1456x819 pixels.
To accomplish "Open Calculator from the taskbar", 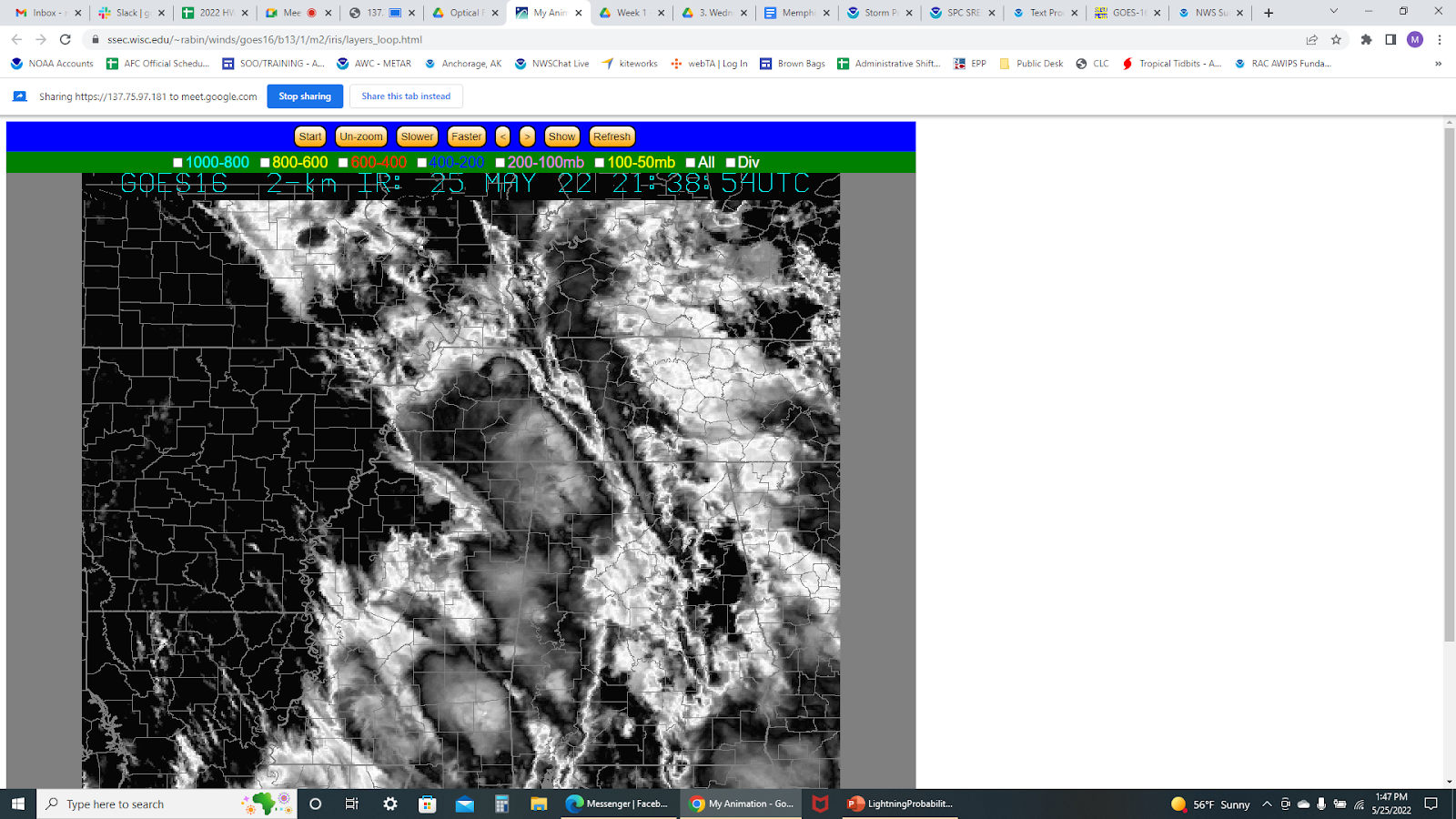I will click(x=501, y=804).
